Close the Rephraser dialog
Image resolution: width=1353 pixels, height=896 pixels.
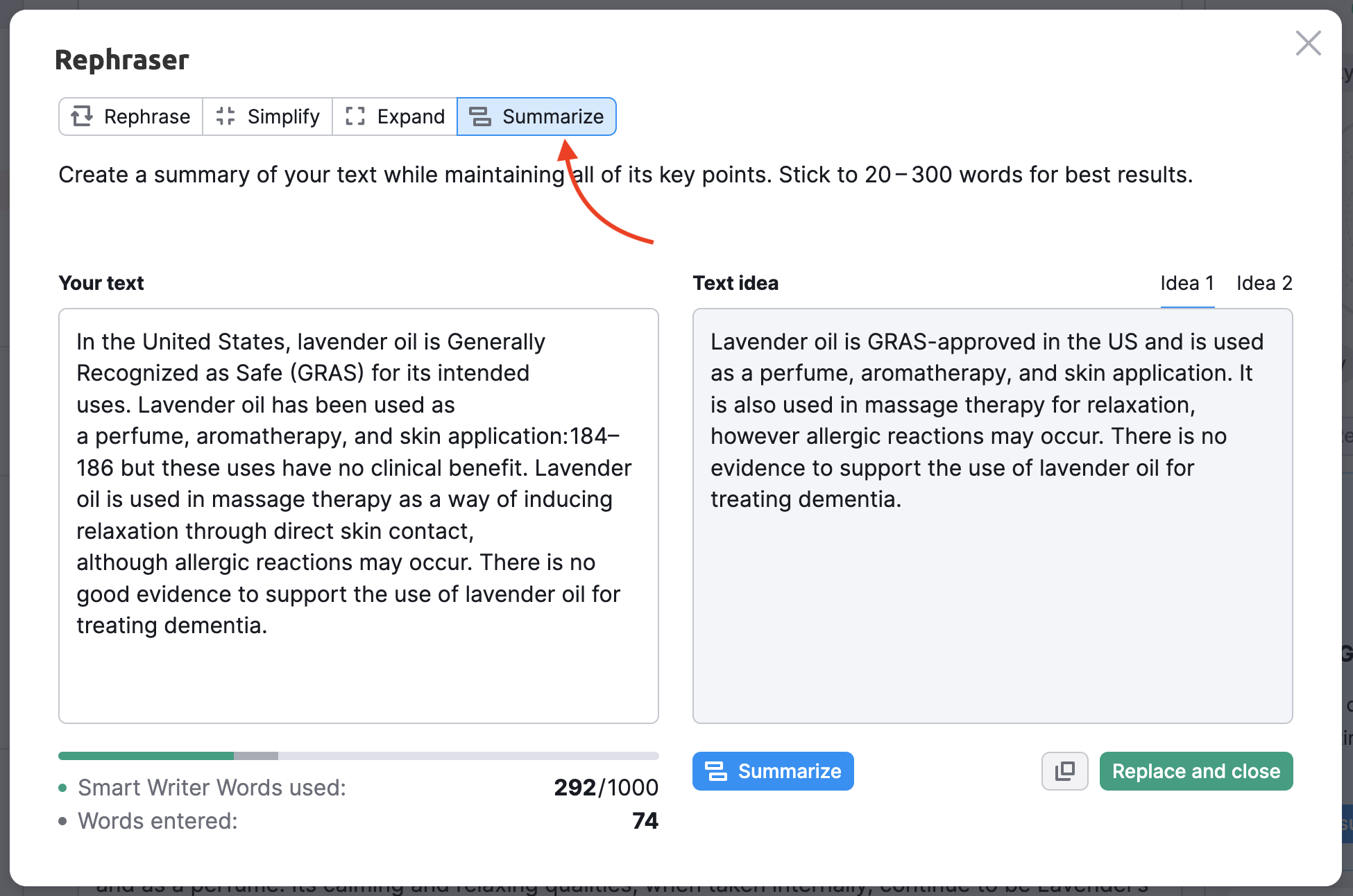point(1308,43)
